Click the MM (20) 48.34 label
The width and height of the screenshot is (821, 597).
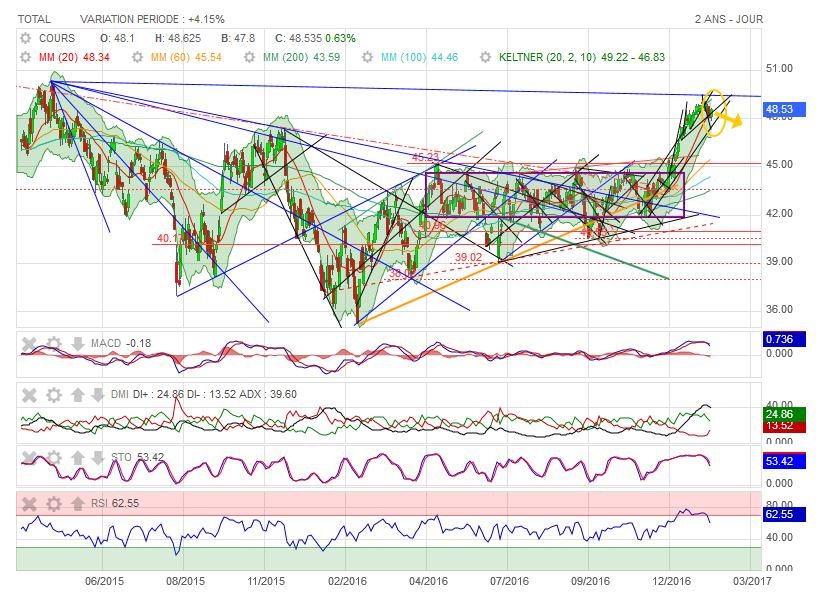(74, 57)
